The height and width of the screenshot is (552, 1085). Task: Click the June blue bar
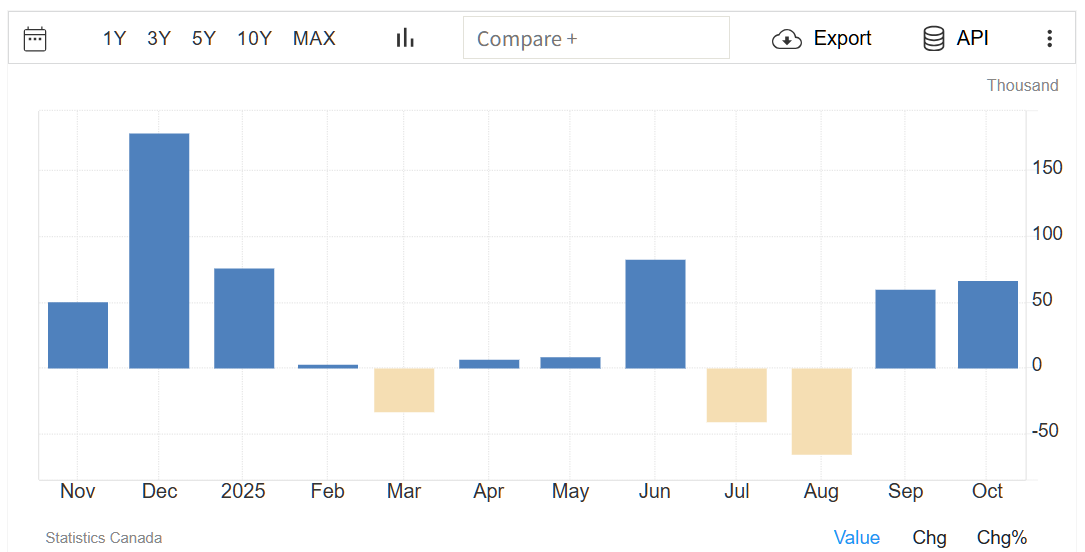click(655, 313)
